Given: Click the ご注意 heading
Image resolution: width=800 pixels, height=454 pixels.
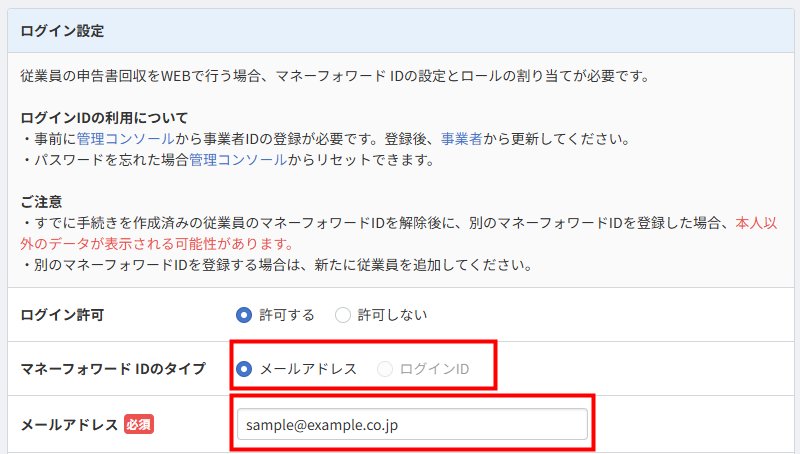Looking at the screenshot, I should [x=41, y=202].
